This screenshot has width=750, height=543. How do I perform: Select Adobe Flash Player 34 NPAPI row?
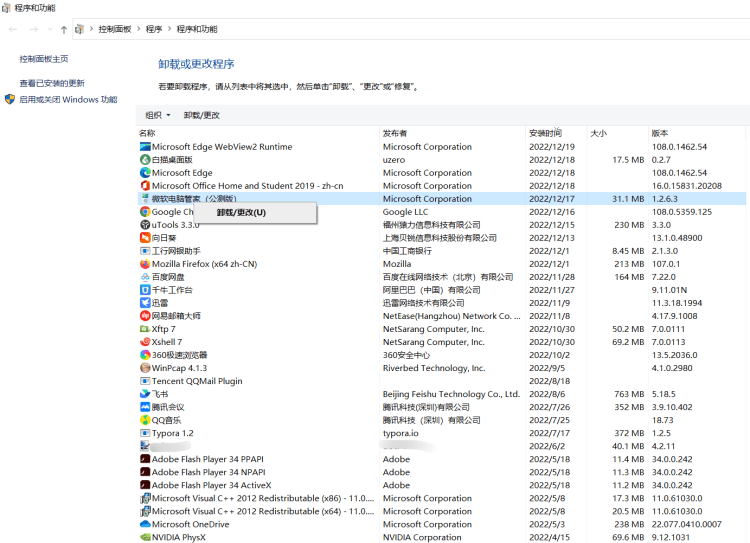[442, 472]
